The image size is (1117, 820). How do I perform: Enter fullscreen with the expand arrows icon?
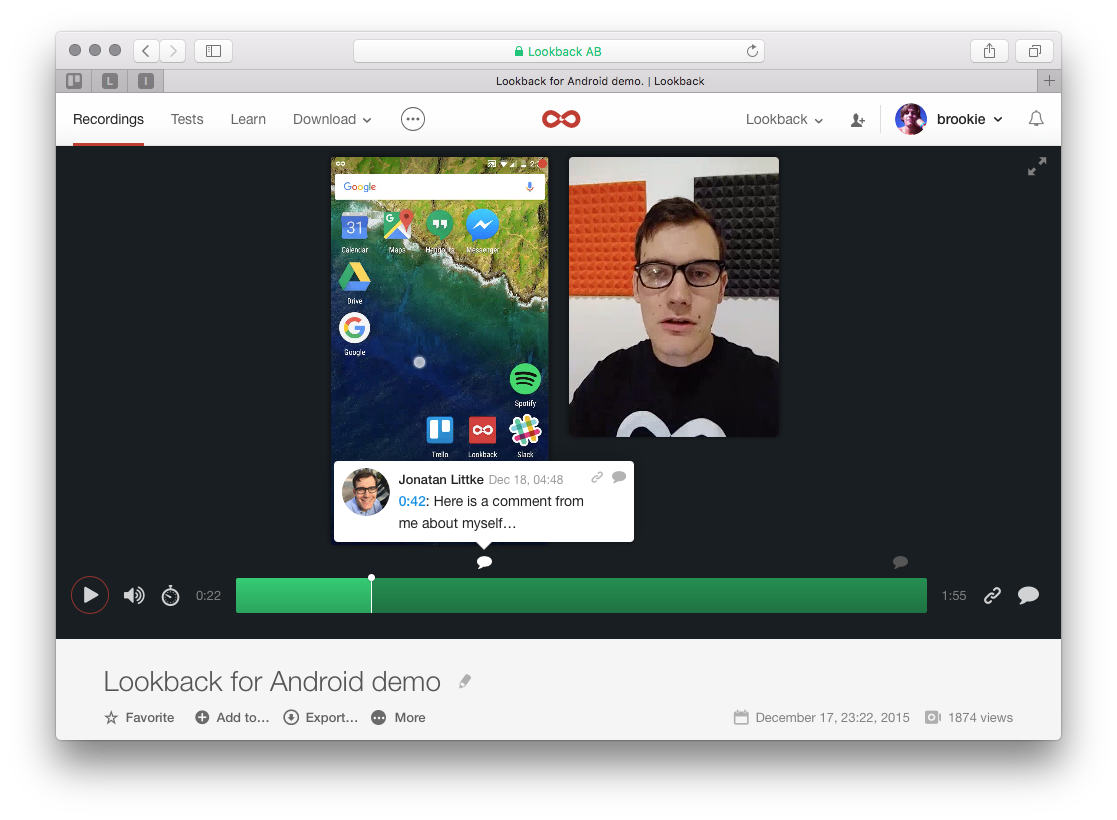1037,167
